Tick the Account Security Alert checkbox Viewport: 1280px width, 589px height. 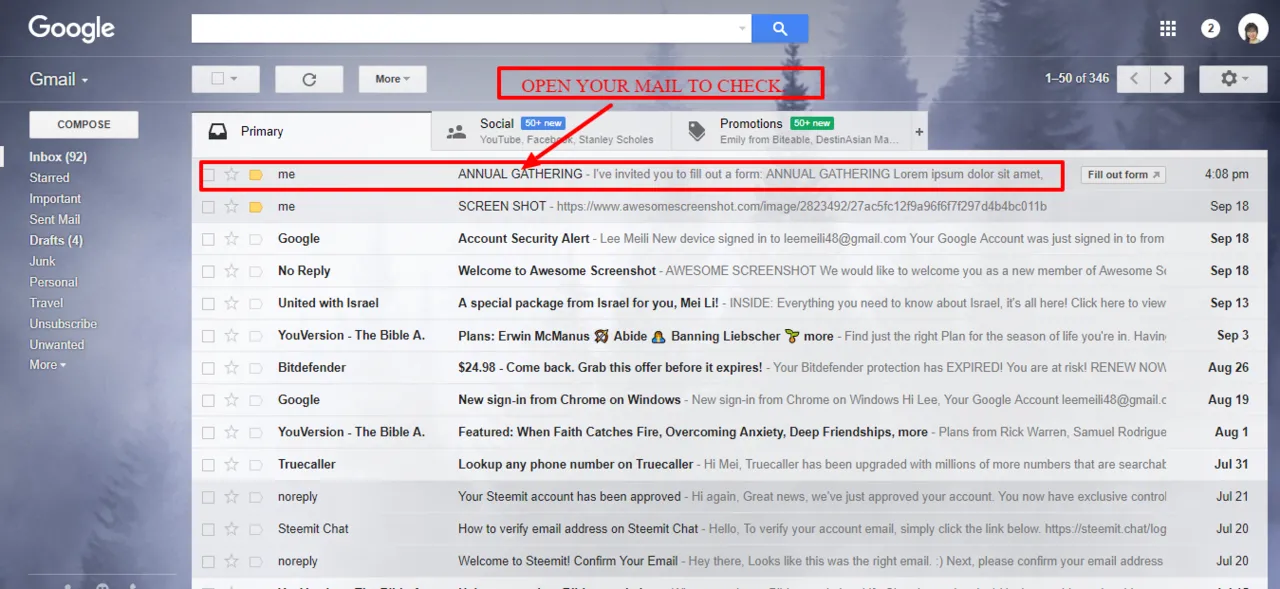coord(209,239)
